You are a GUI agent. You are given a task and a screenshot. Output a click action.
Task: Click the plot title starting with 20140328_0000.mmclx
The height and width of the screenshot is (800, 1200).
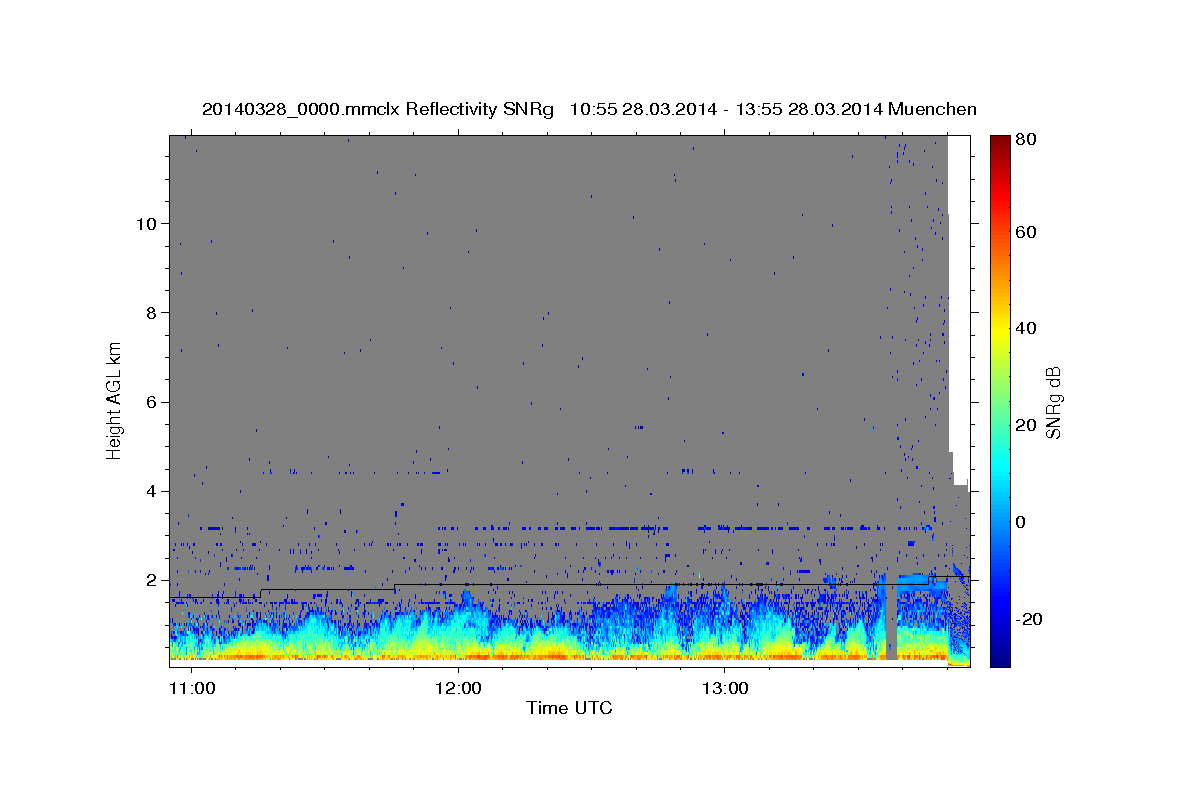tap(589, 109)
